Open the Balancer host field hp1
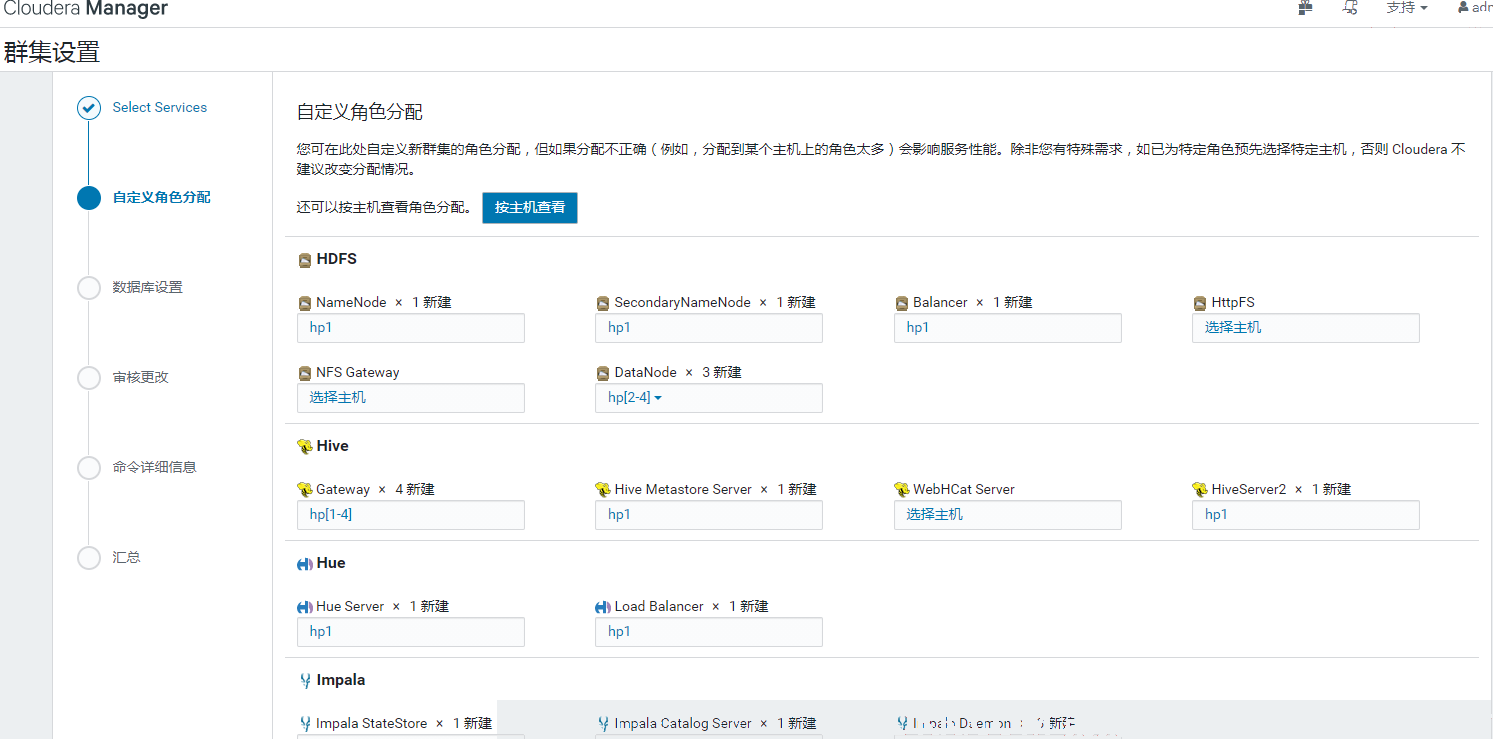This screenshot has width=1493, height=739. 1008,328
